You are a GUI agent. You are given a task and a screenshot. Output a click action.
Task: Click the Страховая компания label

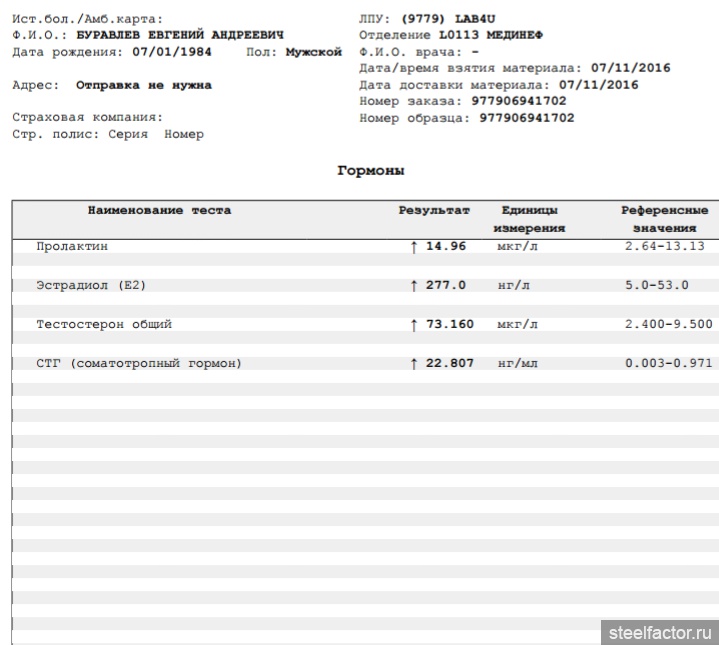coord(88,117)
